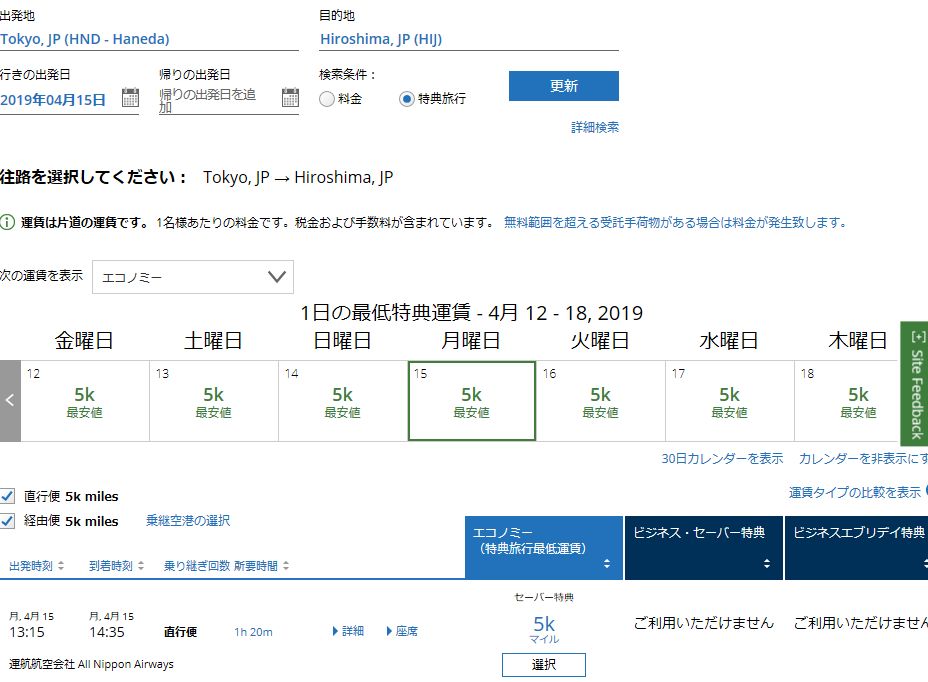Image resolution: width=928 pixels, height=682 pixels.
Task: Expand 座席 for the 13:15 flight
Action: click(x=402, y=632)
